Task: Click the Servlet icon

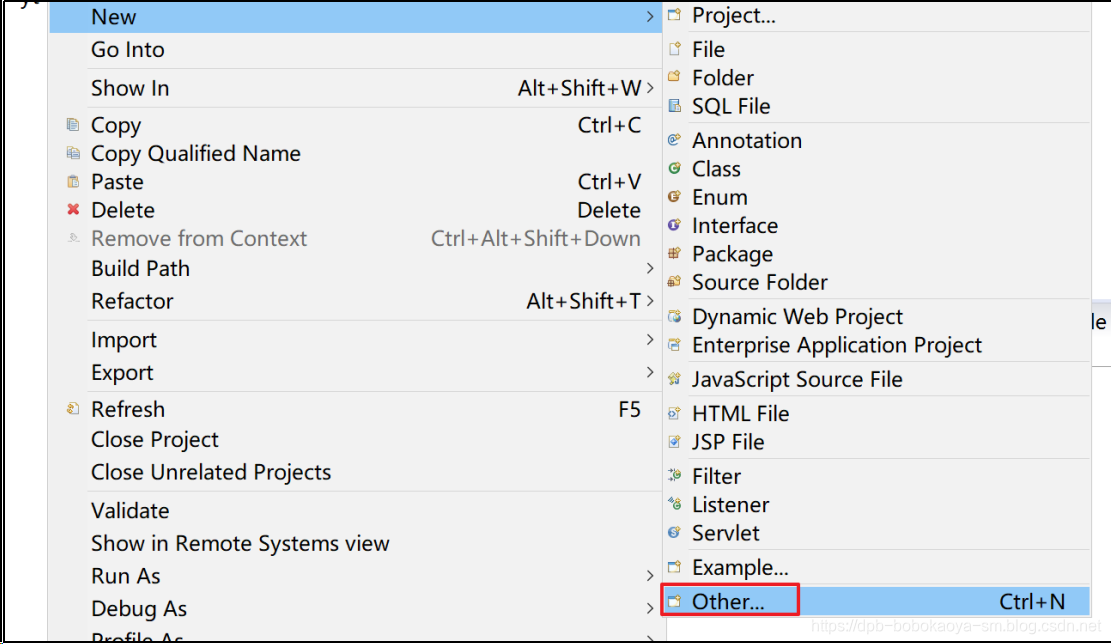Action: pyautogui.click(x=675, y=533)
